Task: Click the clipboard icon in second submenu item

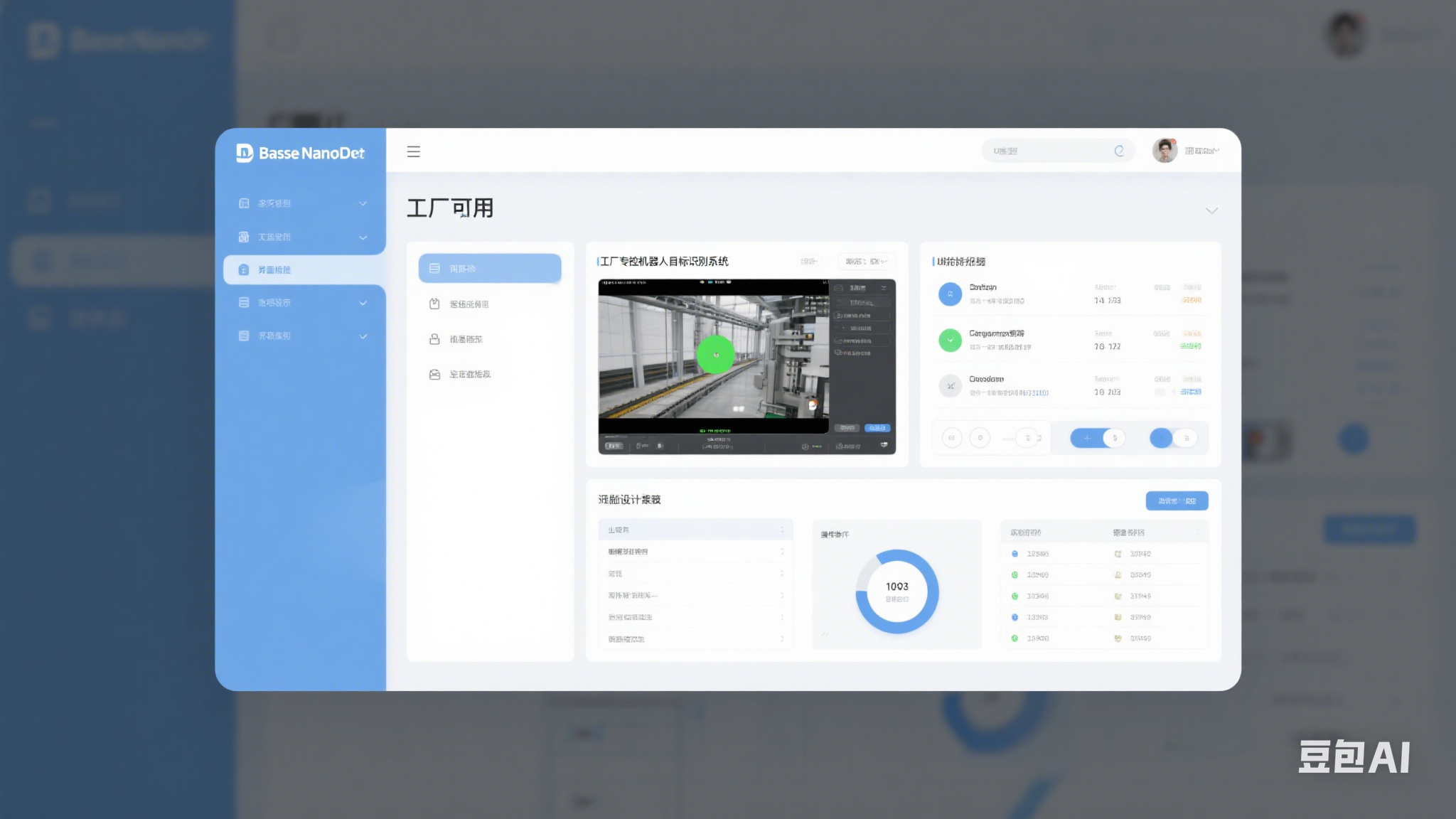Action: [434, 304]
